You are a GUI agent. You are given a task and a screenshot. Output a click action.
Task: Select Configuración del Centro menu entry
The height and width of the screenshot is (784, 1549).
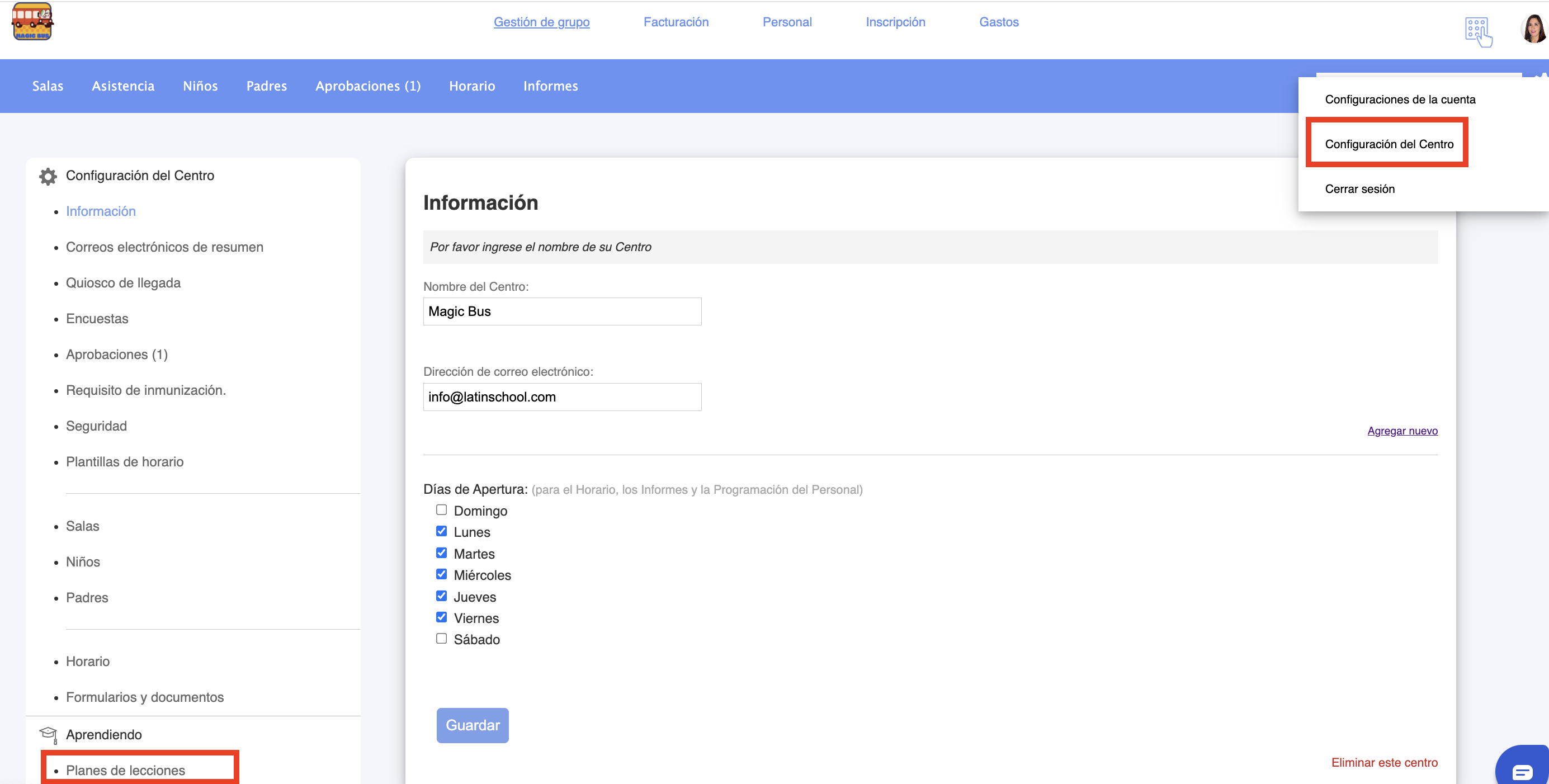click(1389, 144)
